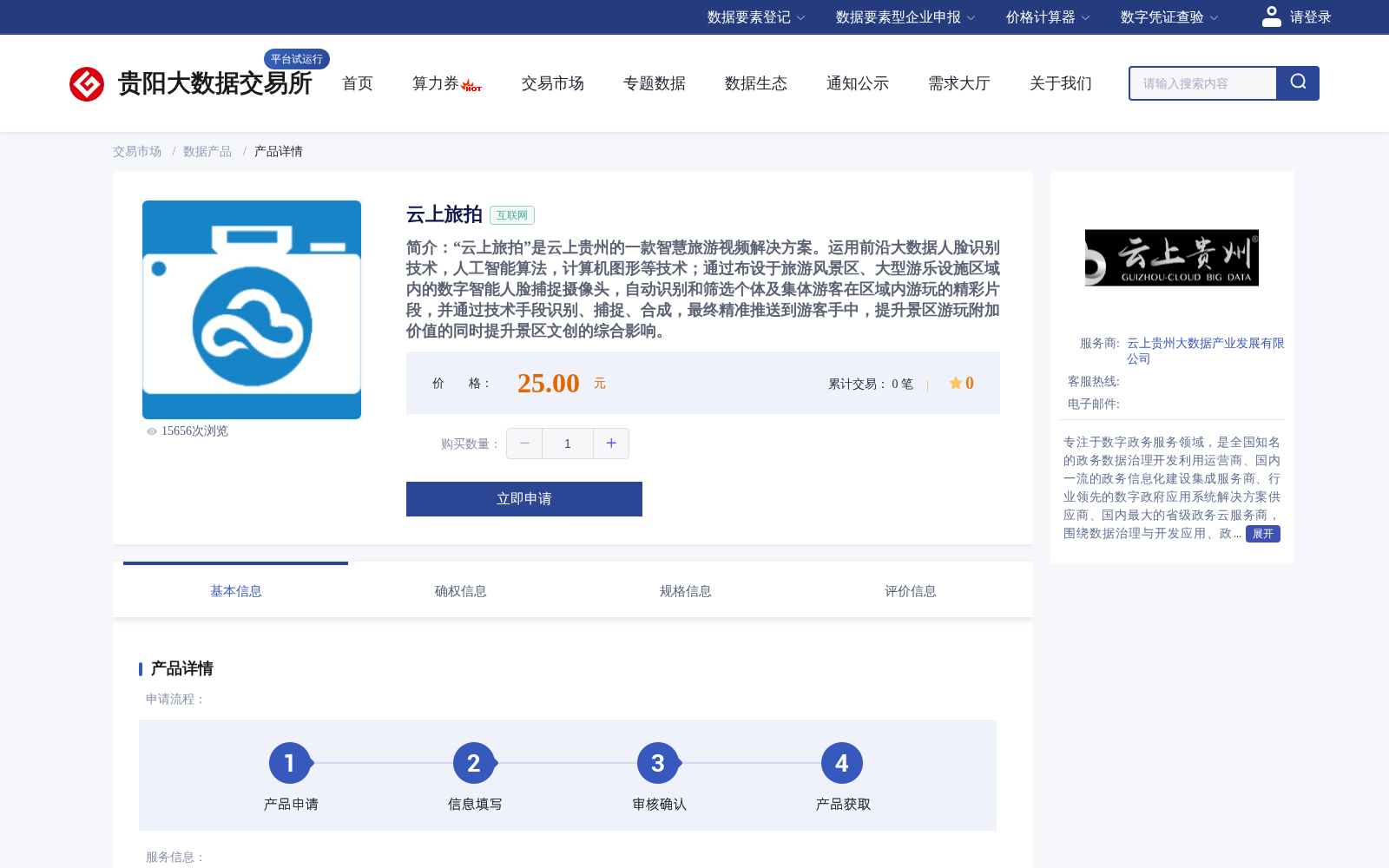Click the red exchange logo icon
The image size is (1389, 868).
87,84
